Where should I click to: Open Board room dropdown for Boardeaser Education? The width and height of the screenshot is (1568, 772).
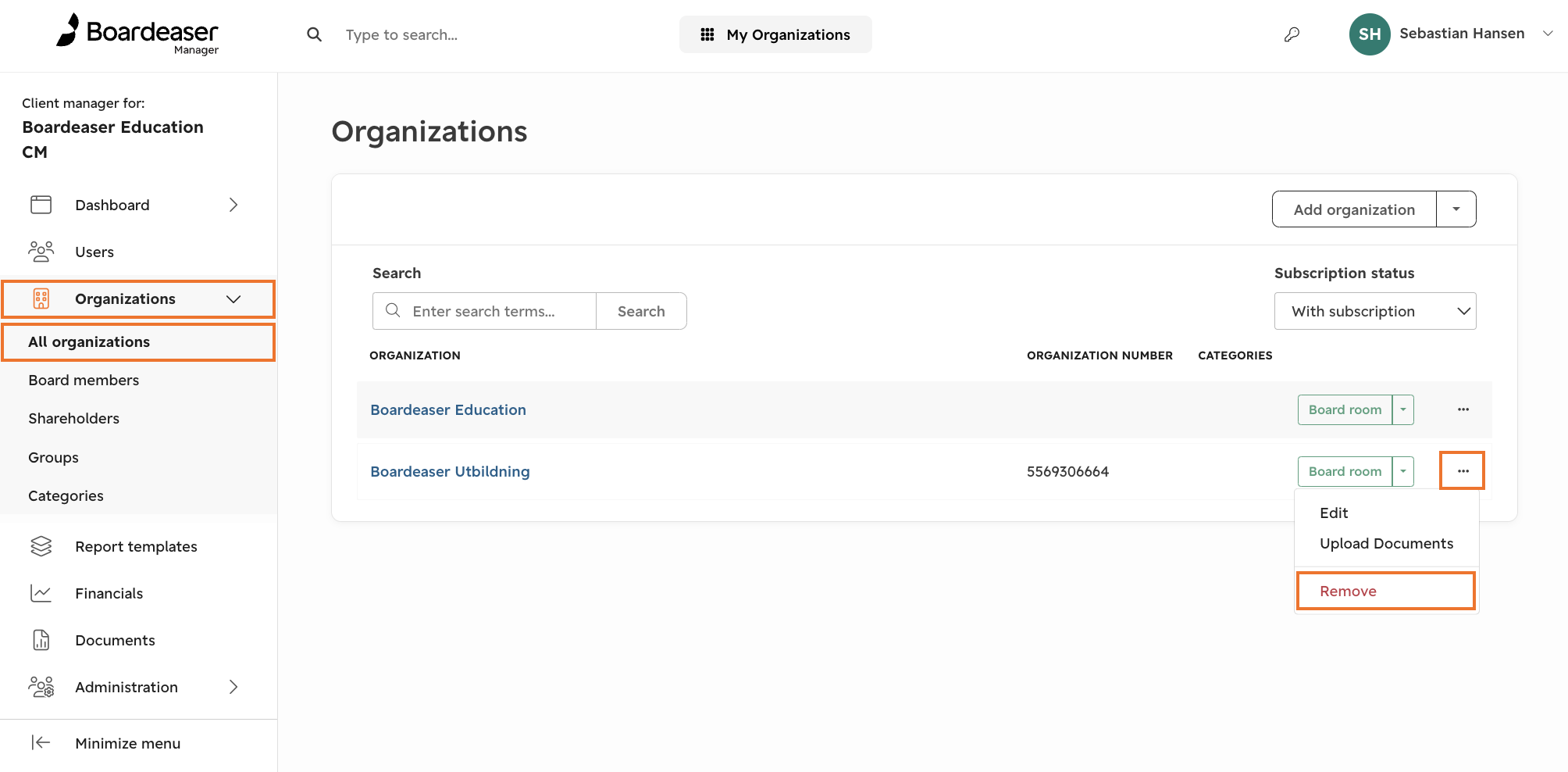(1403, 409)
